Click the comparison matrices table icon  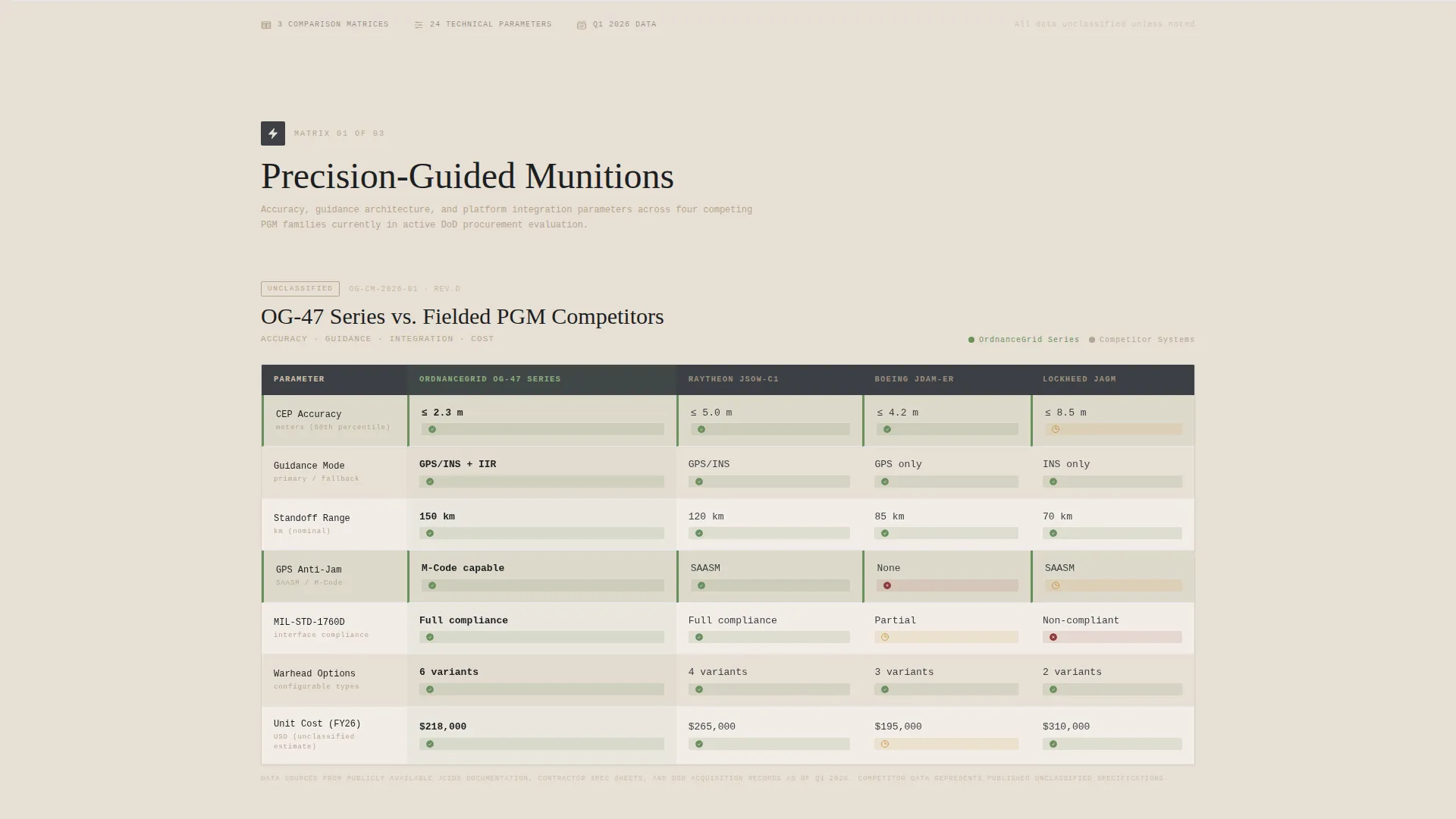pos(266,25)
